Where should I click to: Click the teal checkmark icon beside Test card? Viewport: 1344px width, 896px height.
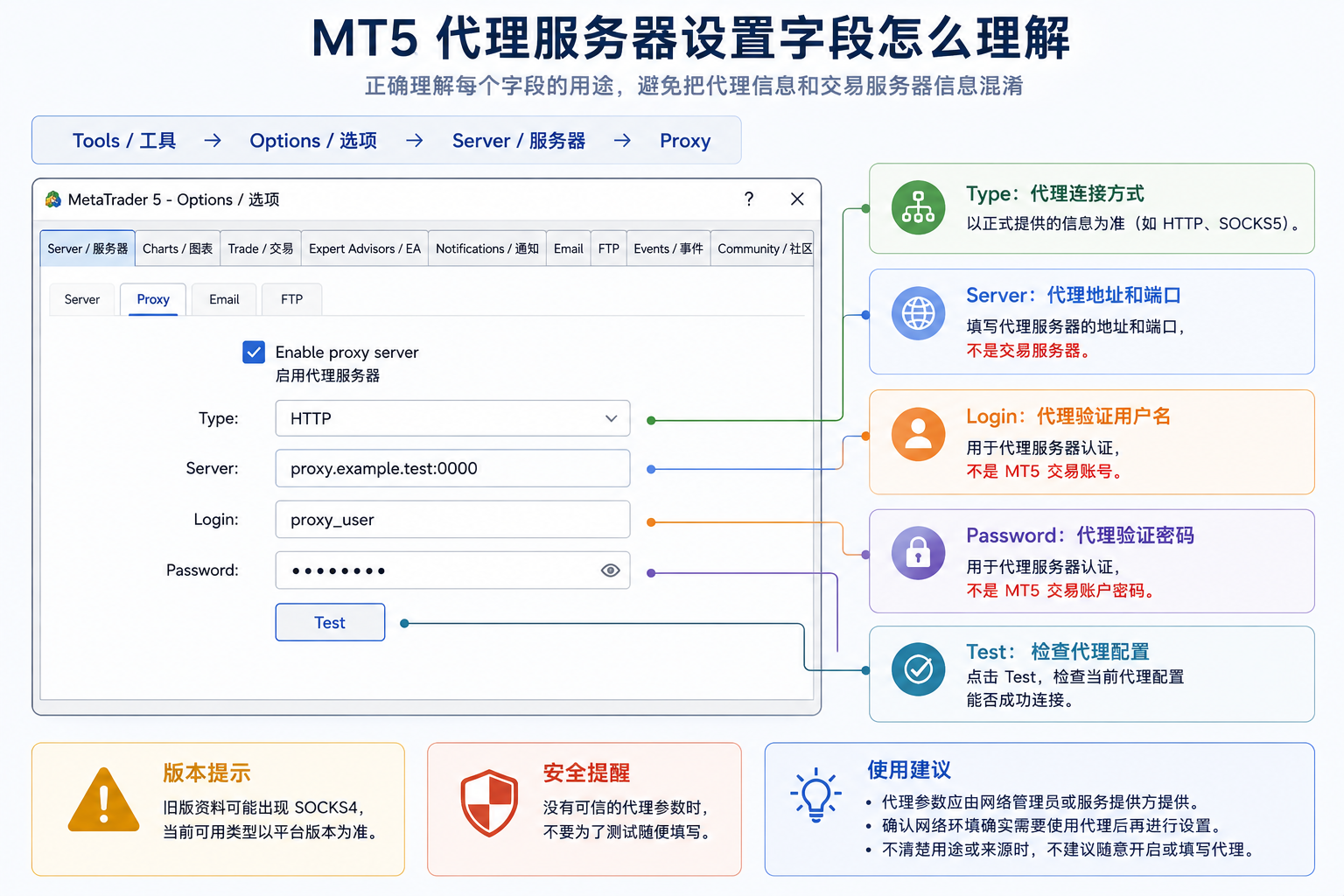tap(918, 669)
